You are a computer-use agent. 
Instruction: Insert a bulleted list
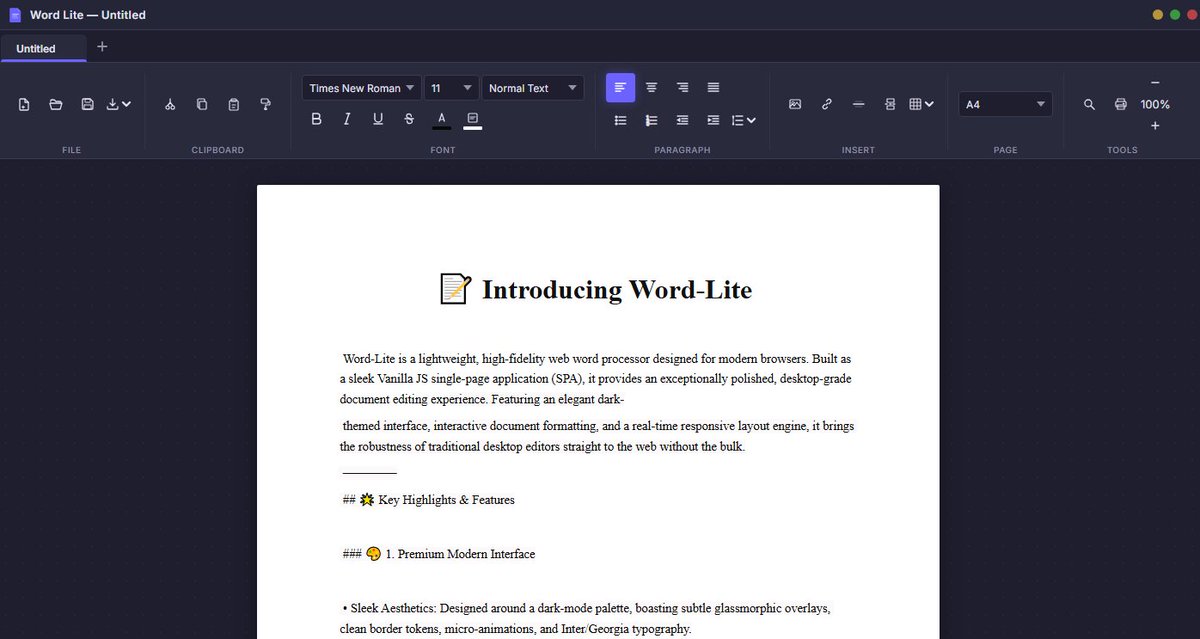tap(620, 120)
